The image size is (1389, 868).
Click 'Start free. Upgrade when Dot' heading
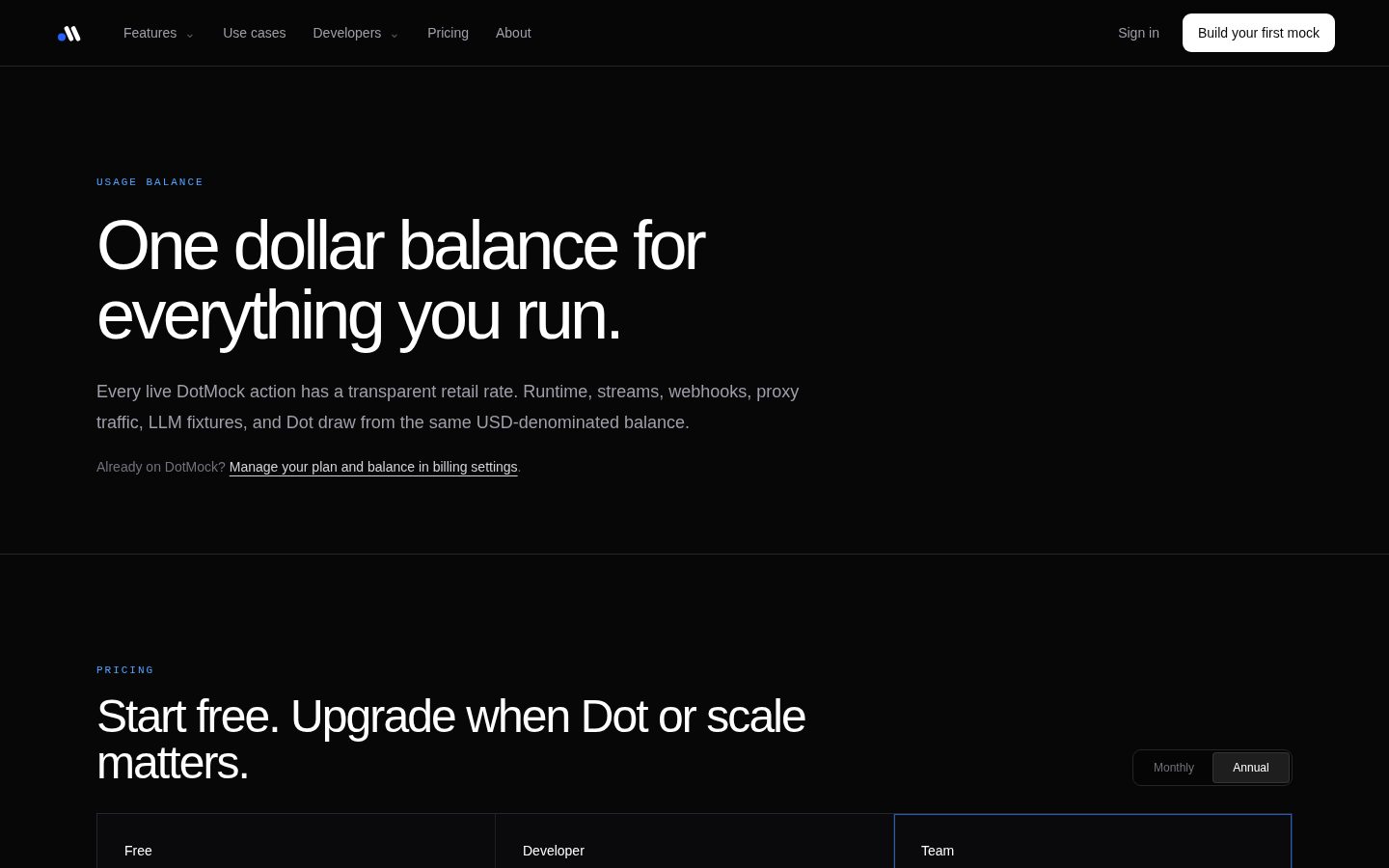451,740
